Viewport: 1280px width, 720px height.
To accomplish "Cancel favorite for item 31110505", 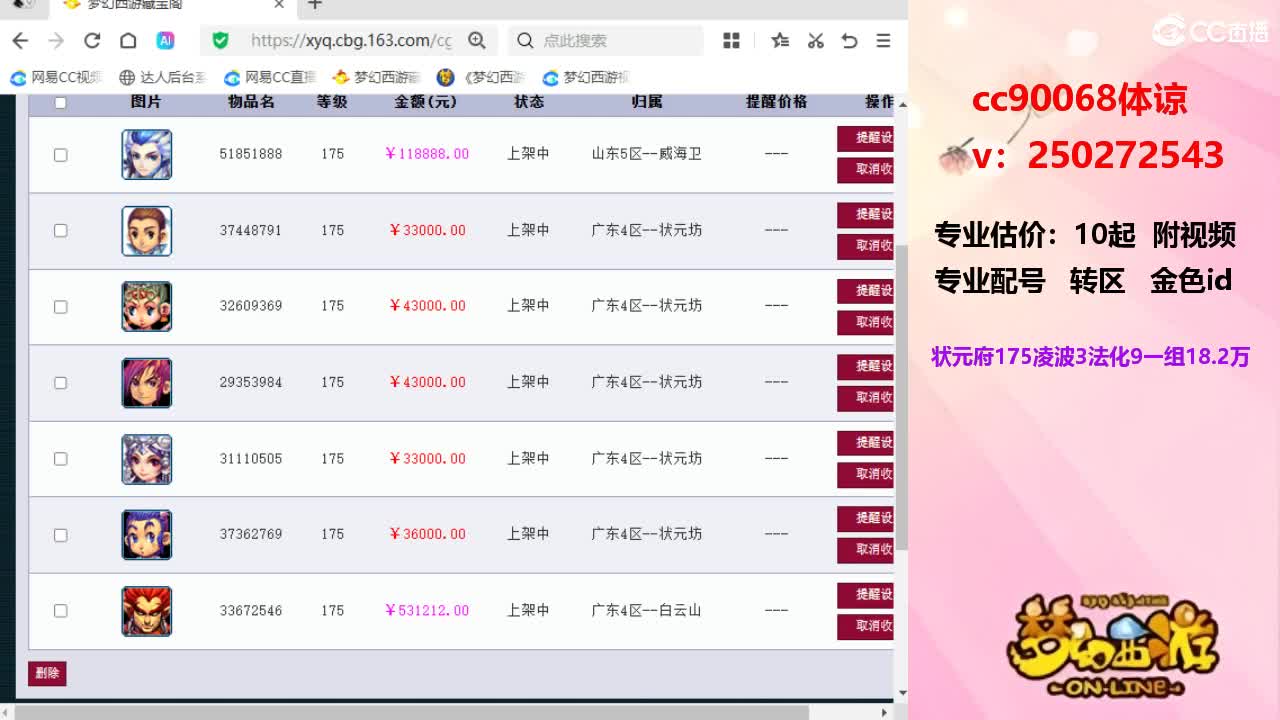I will pyautogui.click(x=865, y=474).
